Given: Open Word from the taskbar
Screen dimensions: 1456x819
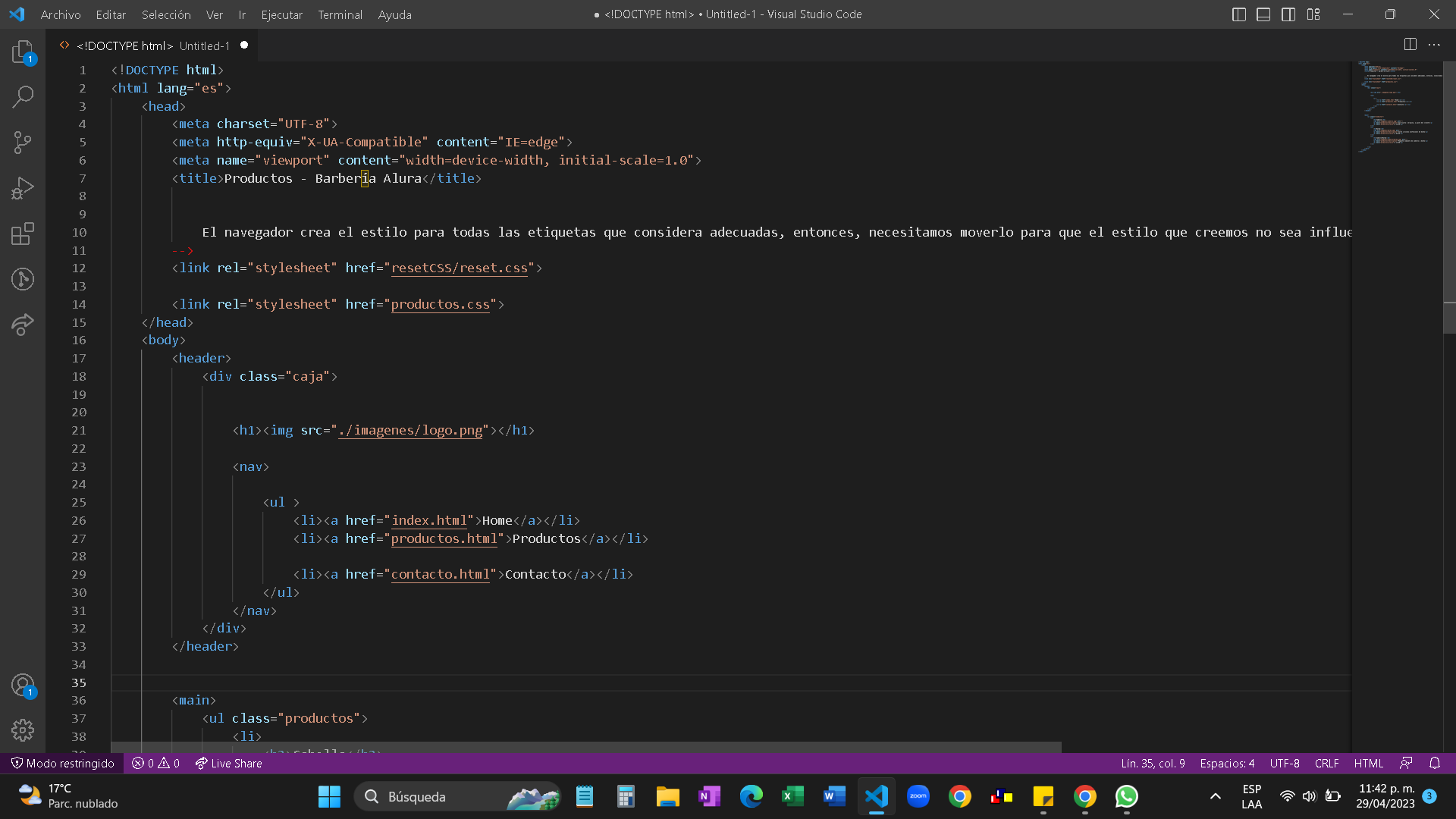Looking at the screenshot, I should 834,796.
